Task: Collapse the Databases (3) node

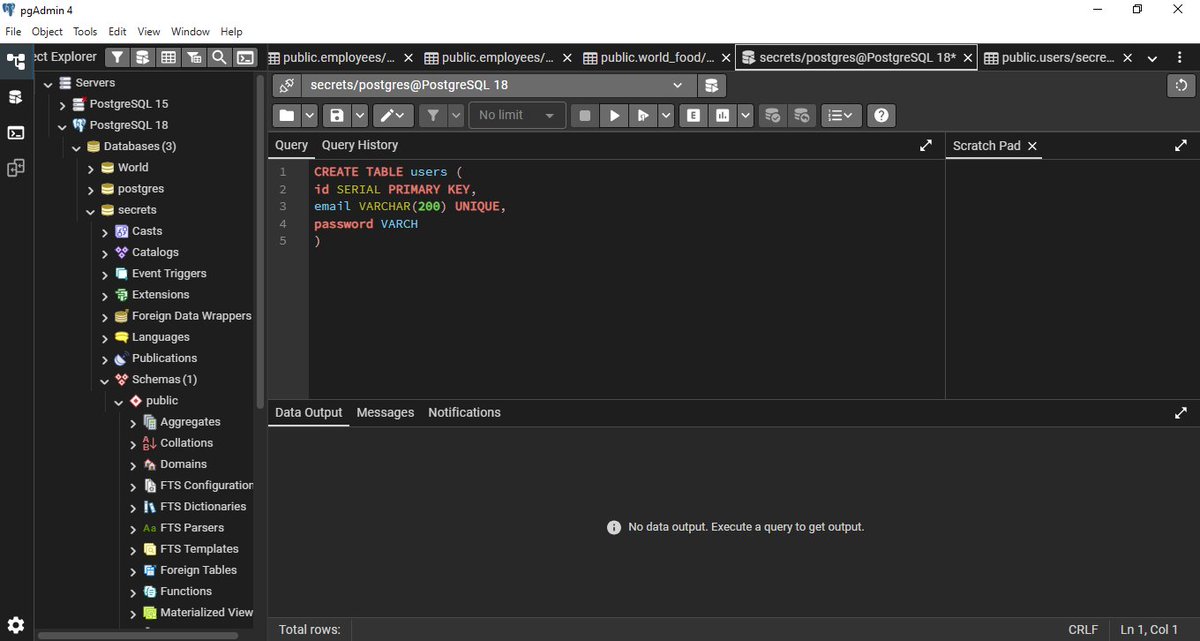Action: point(77,147)
